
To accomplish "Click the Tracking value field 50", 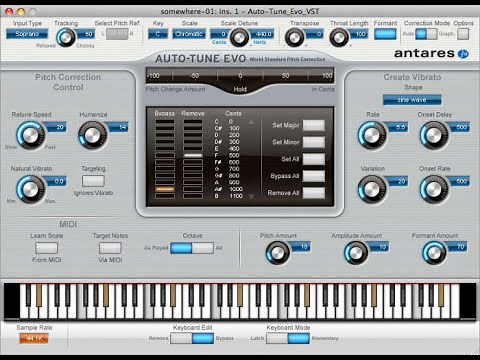I will point(86,34).
